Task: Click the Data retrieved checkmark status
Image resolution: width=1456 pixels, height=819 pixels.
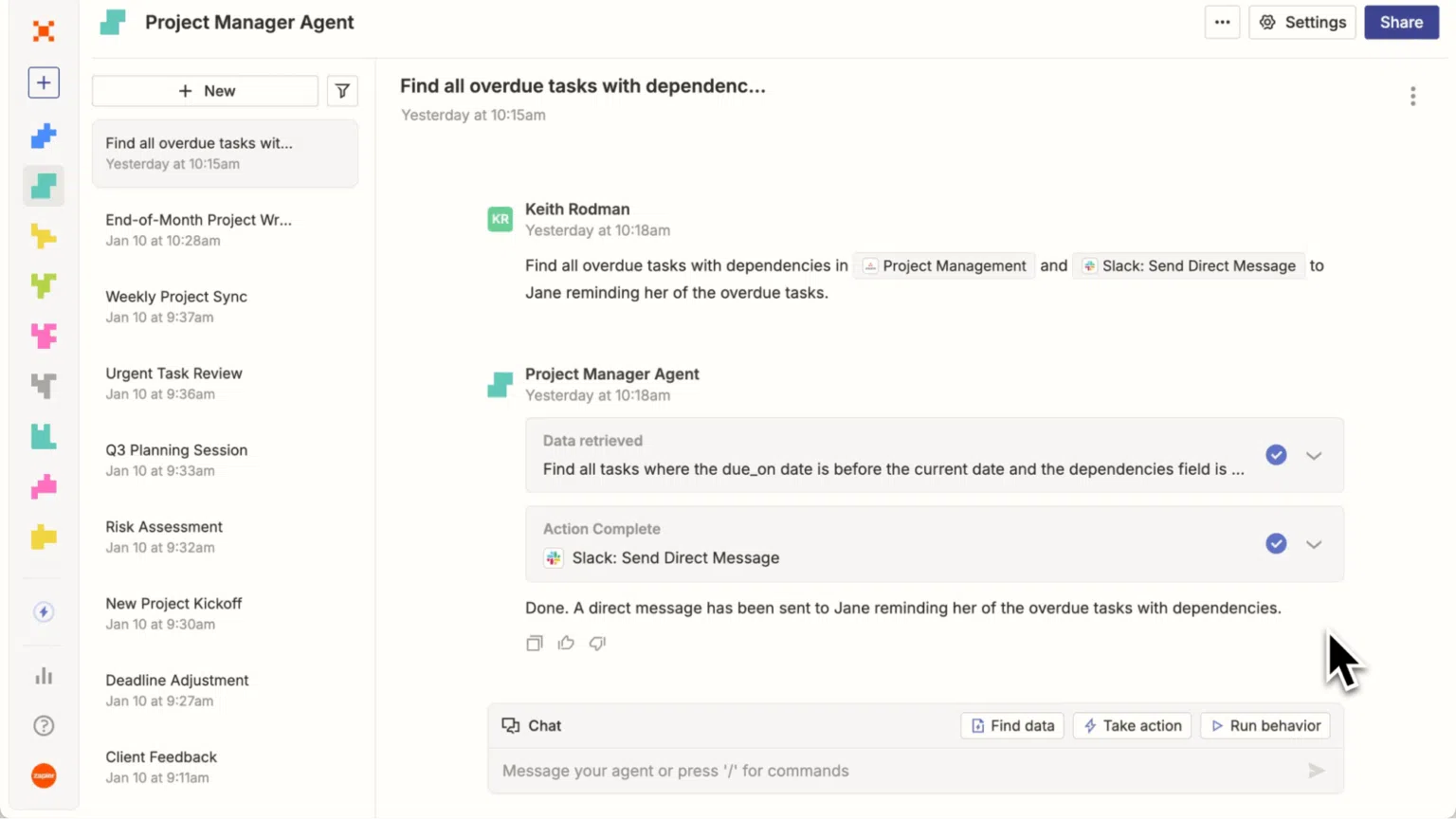Action: pos(1276,455)
